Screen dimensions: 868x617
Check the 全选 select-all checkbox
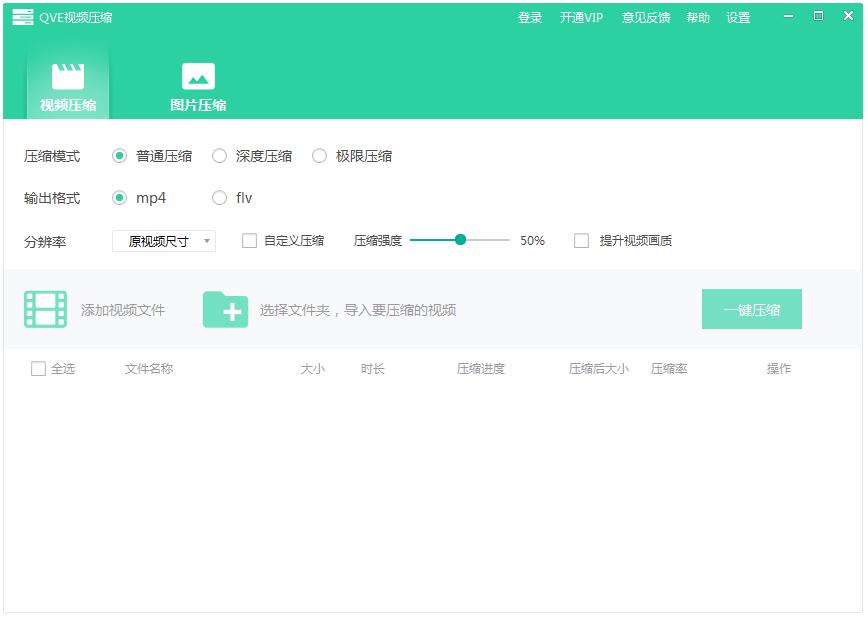[x=38, y=369]
